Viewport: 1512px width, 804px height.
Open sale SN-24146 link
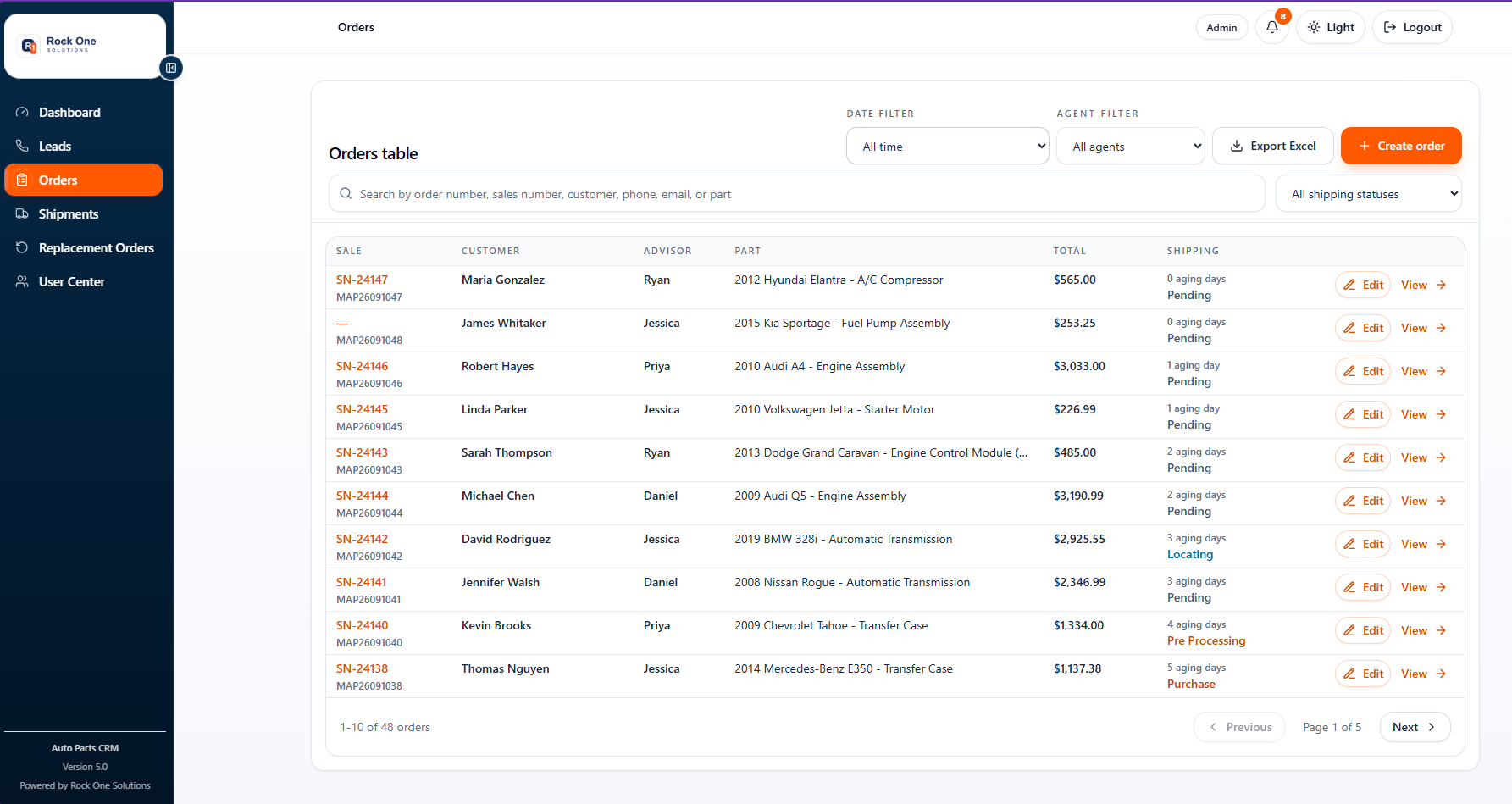click(362, 366)
